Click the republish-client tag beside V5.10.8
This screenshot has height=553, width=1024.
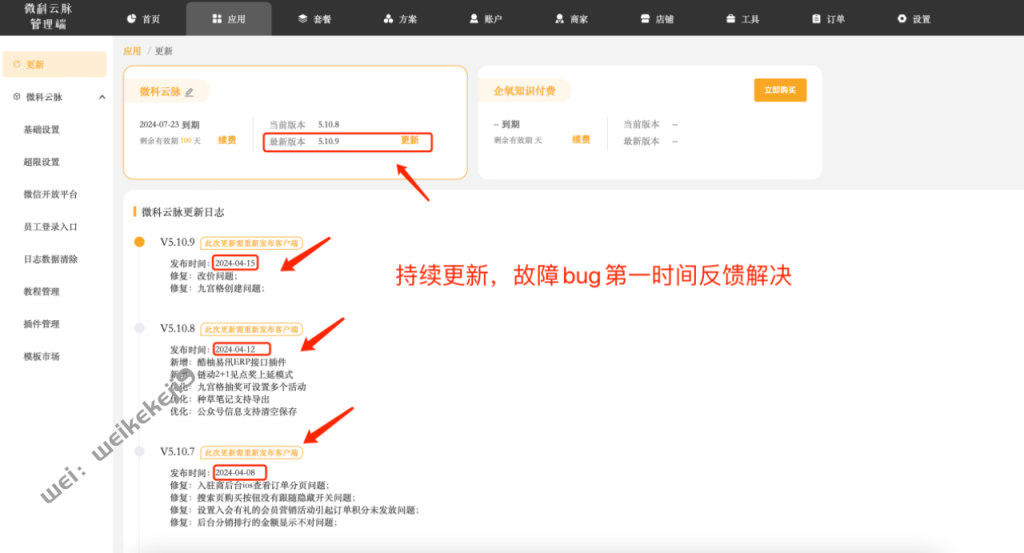point(251,329)
